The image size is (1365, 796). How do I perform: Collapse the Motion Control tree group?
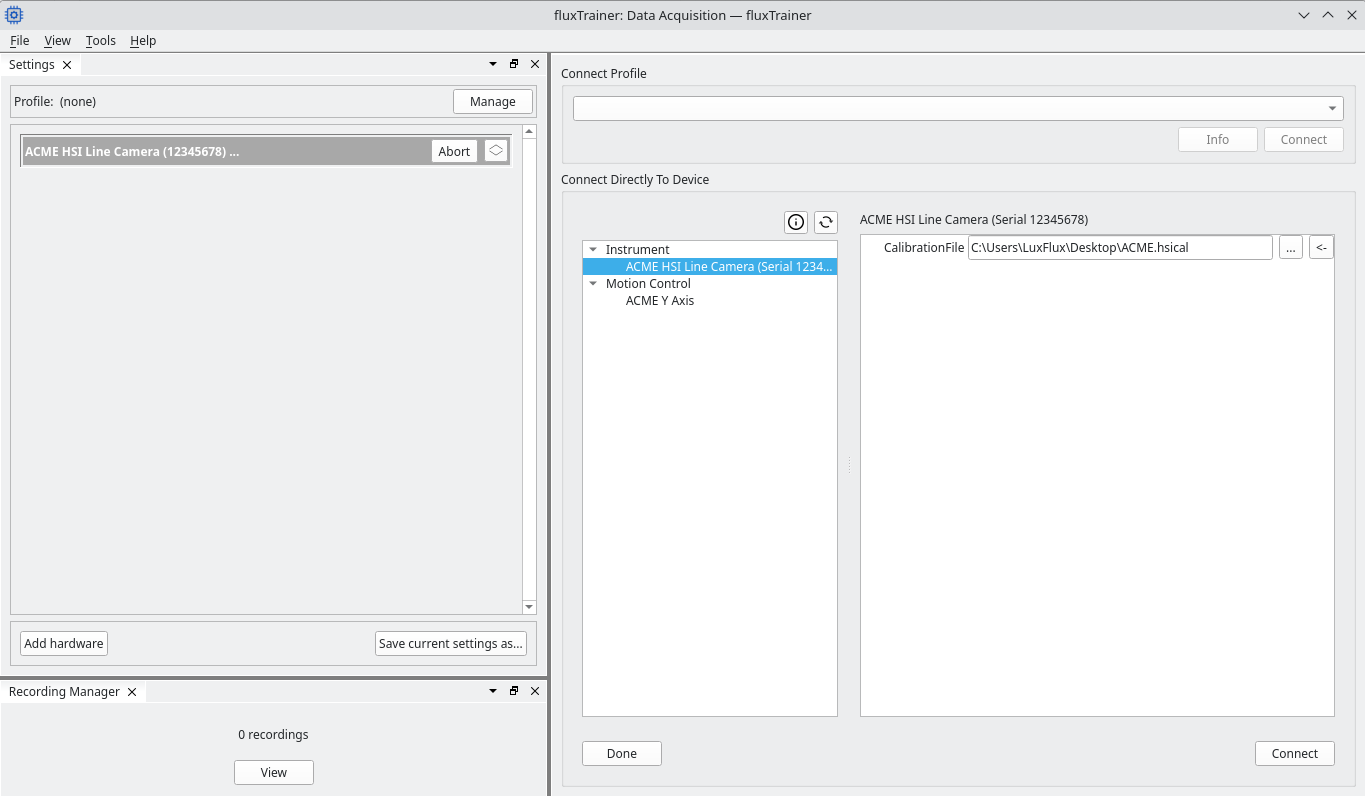point(593,284)
